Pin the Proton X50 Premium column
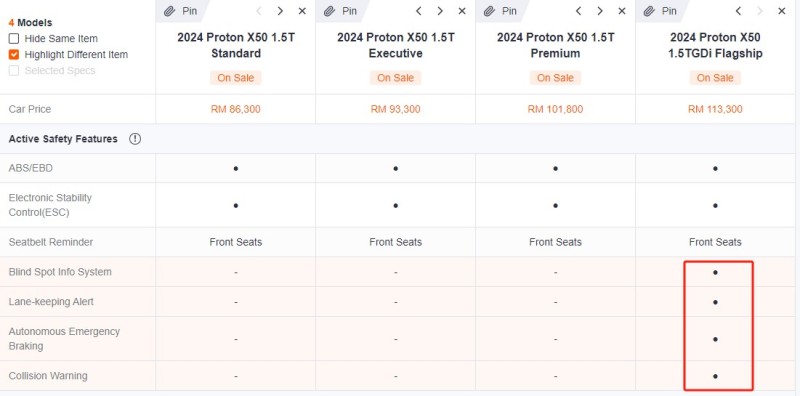Image resolution: width=800 pixels, height=396 pixels. pyautogui.click(x=500, y=11)
